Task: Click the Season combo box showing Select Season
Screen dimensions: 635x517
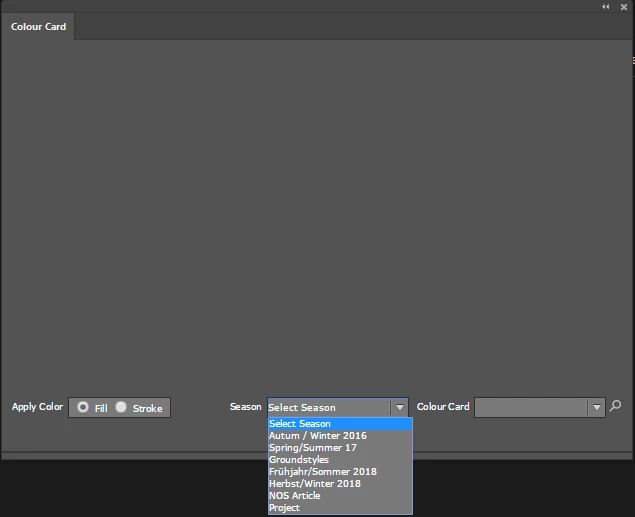Action: [337, 407]
